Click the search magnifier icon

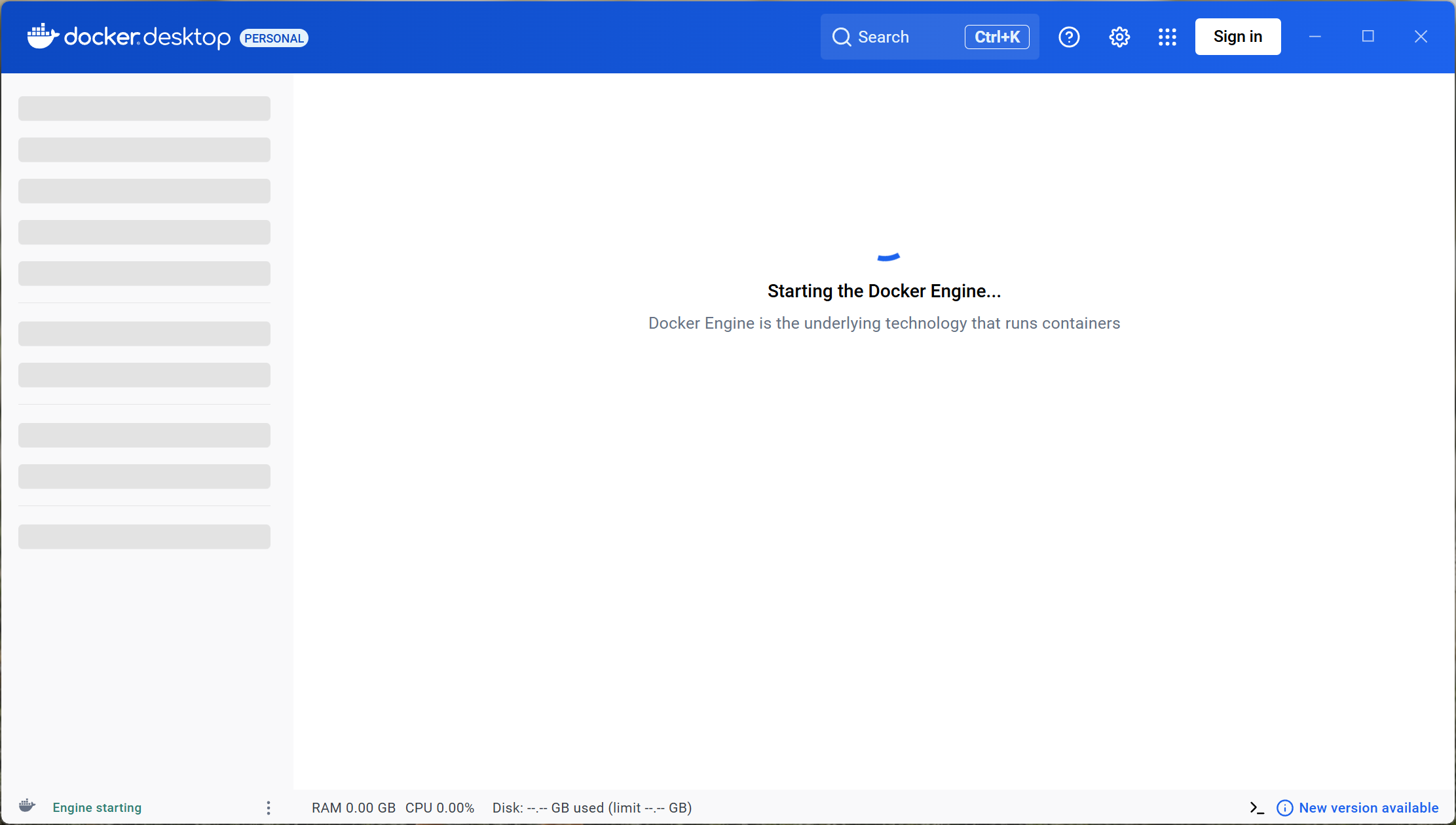click(842, 37)
